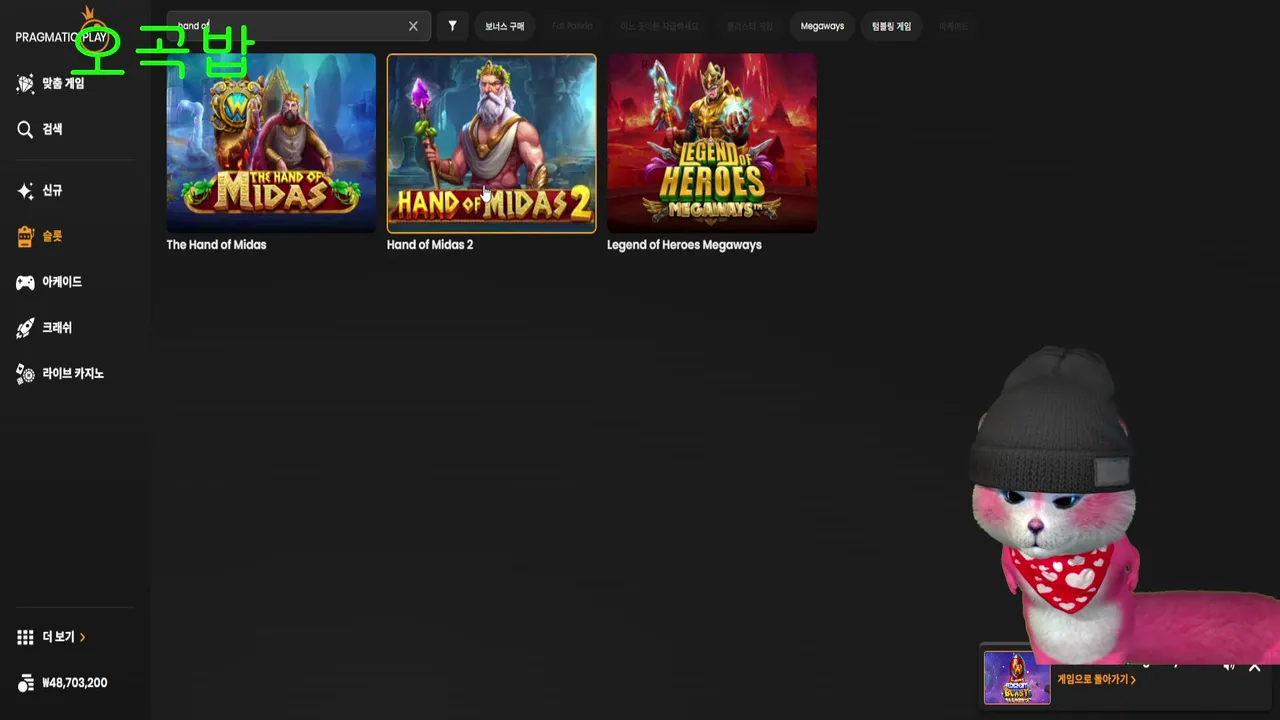Open Legend of Heroes Megaways thumbnail

(711, 143)
